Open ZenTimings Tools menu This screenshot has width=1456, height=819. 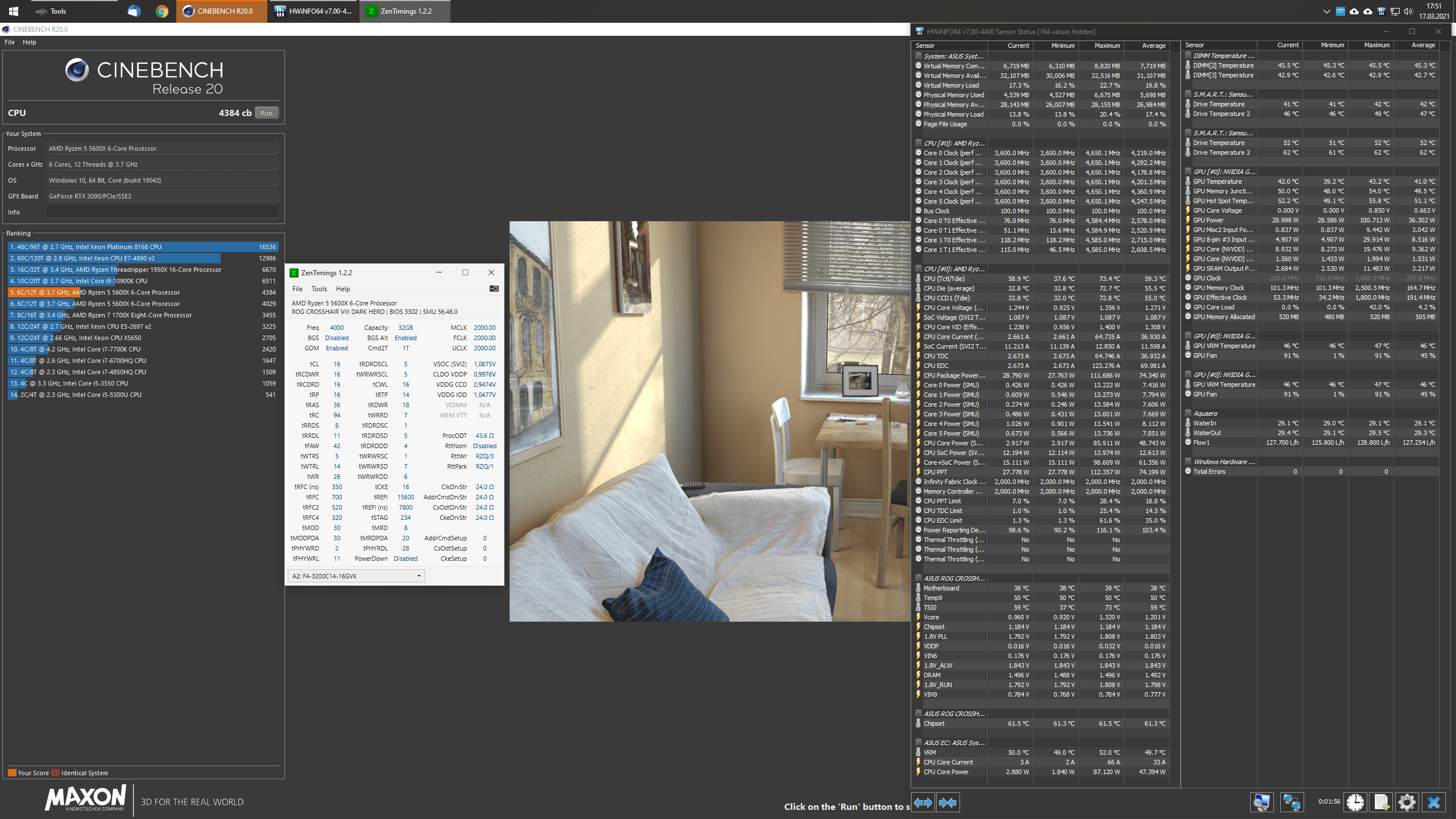319,289
